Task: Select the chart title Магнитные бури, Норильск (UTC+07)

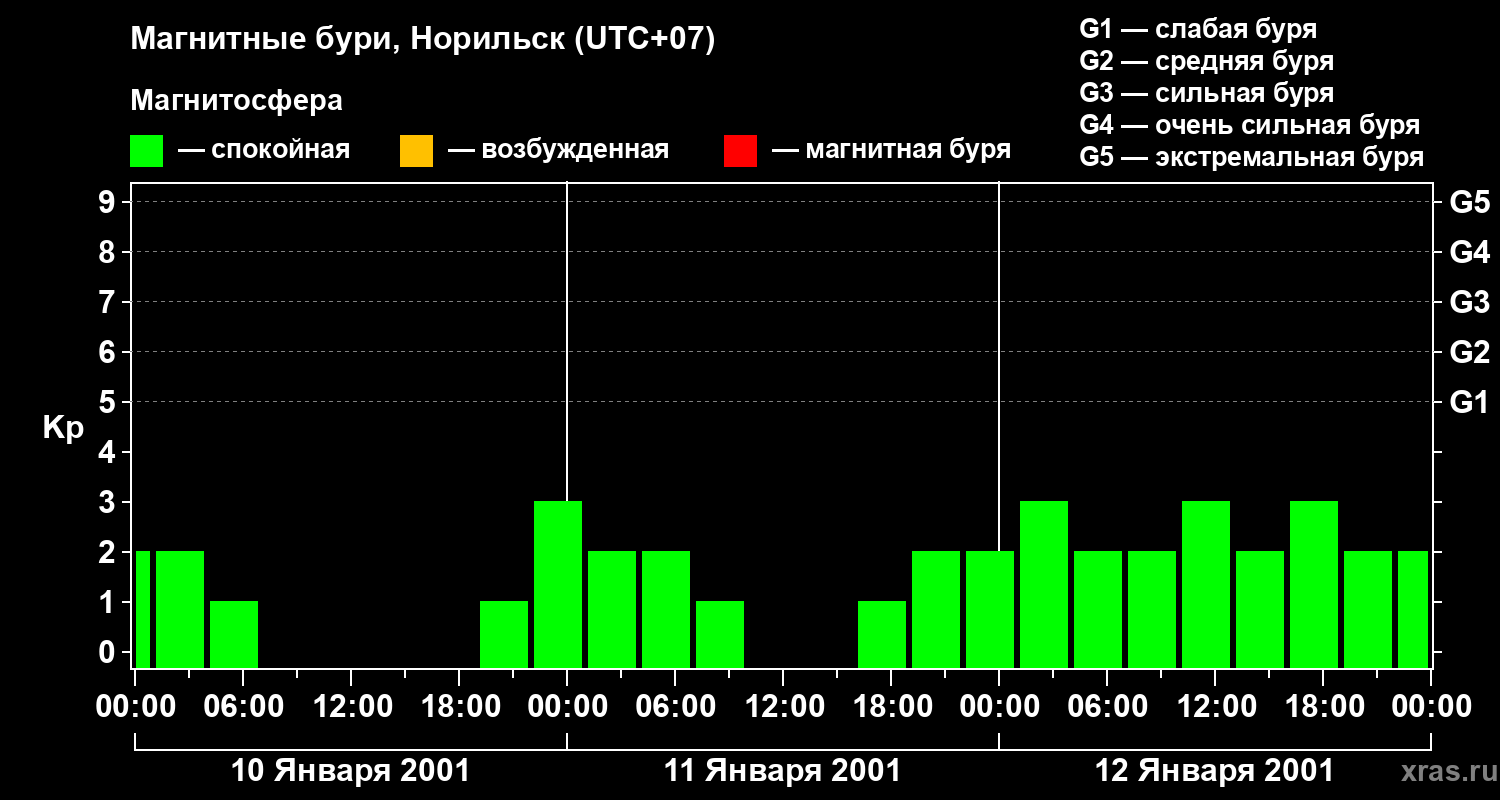Action: coord(423,40)
